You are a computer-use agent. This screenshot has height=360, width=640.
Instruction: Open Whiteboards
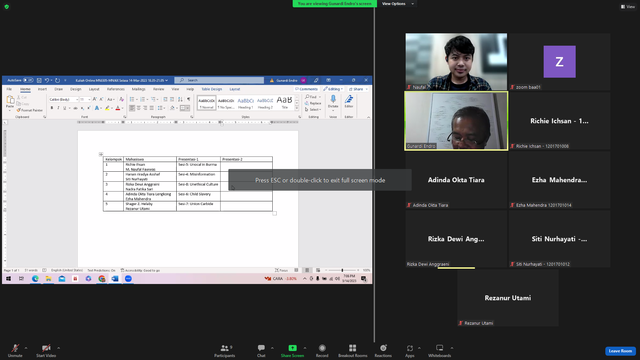point(440,350)
